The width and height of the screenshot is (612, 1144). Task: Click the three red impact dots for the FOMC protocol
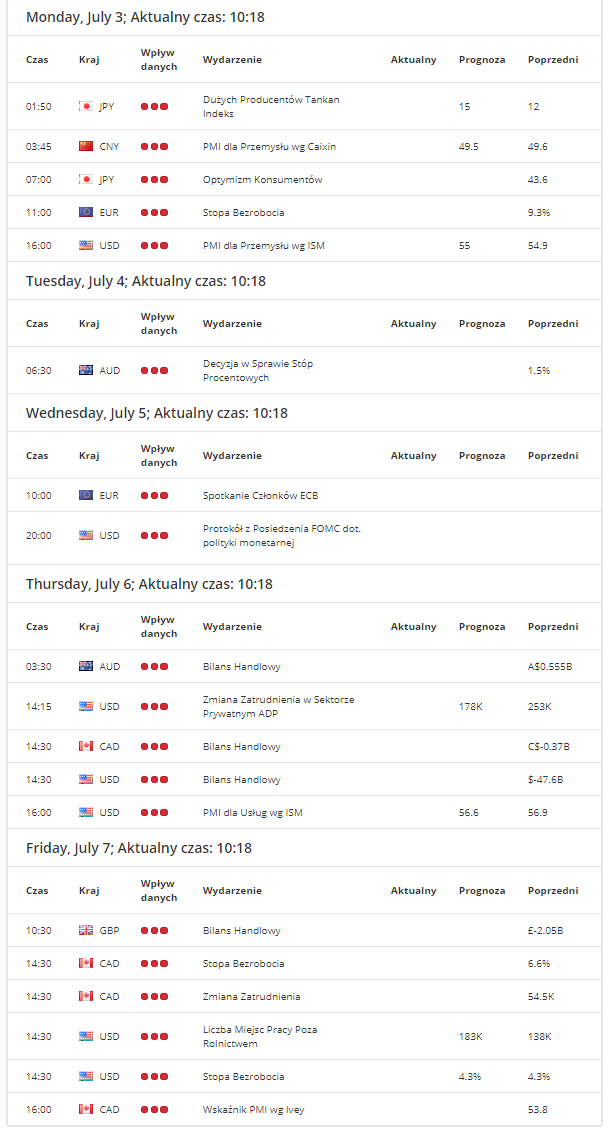155,536
